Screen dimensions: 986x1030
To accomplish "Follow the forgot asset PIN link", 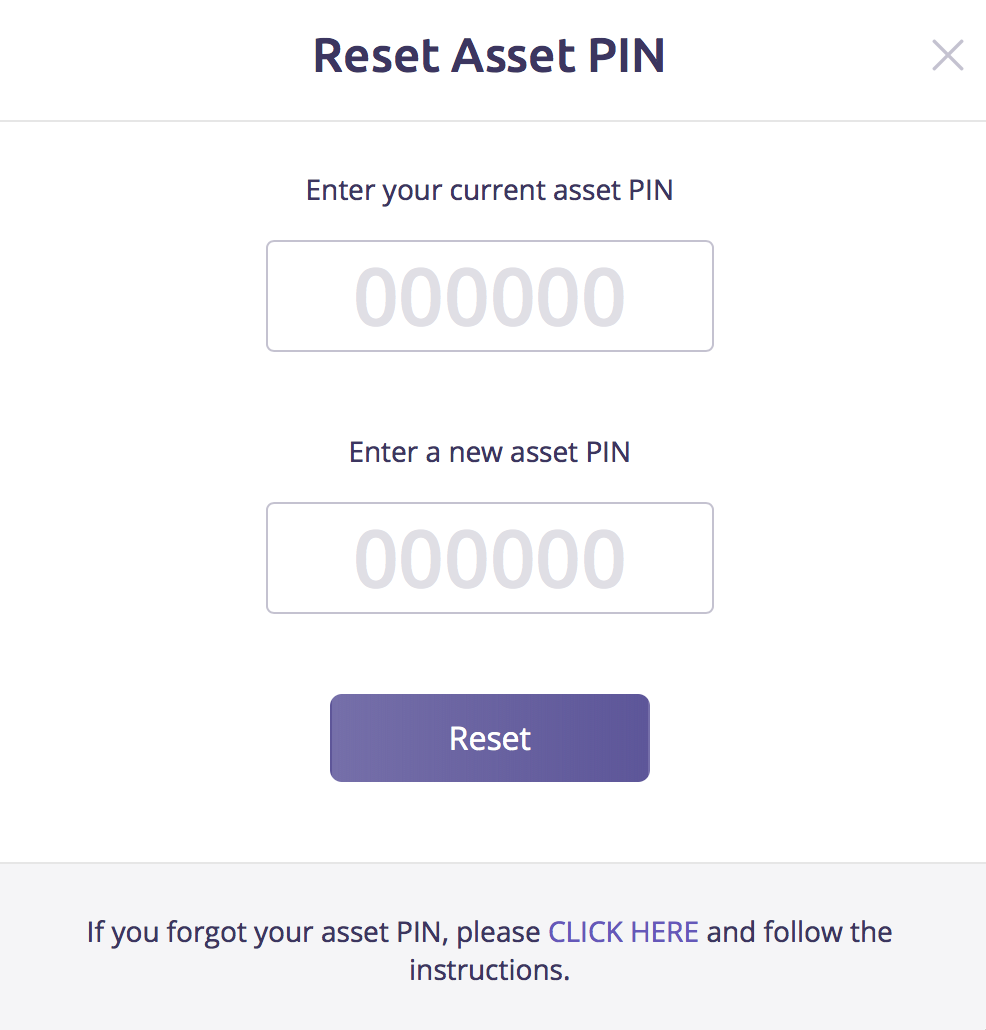I will coord(623,932).
